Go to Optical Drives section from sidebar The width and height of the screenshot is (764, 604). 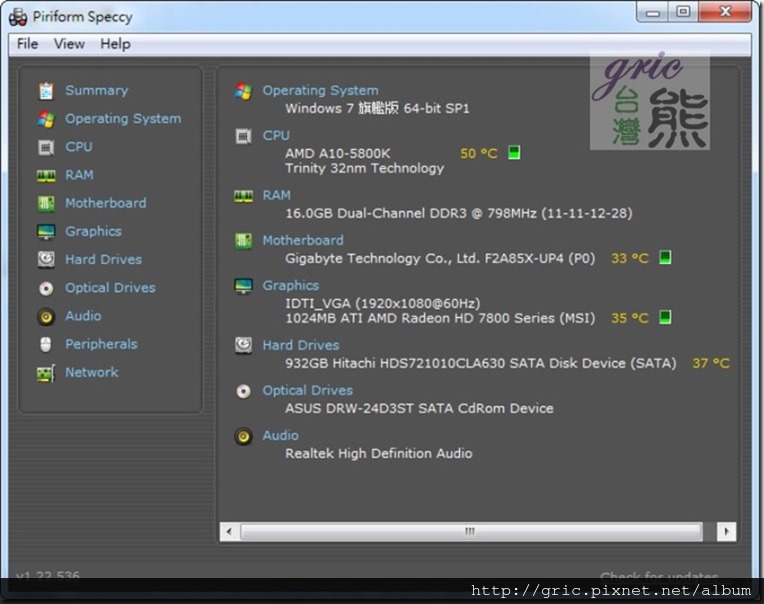[x=111, y=288]
